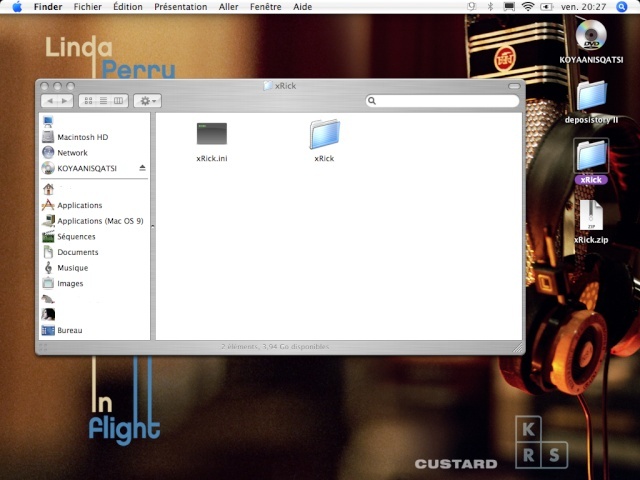The image size is (640, 480).
Task: Open the Aide menu
Action: coord(302,7)
